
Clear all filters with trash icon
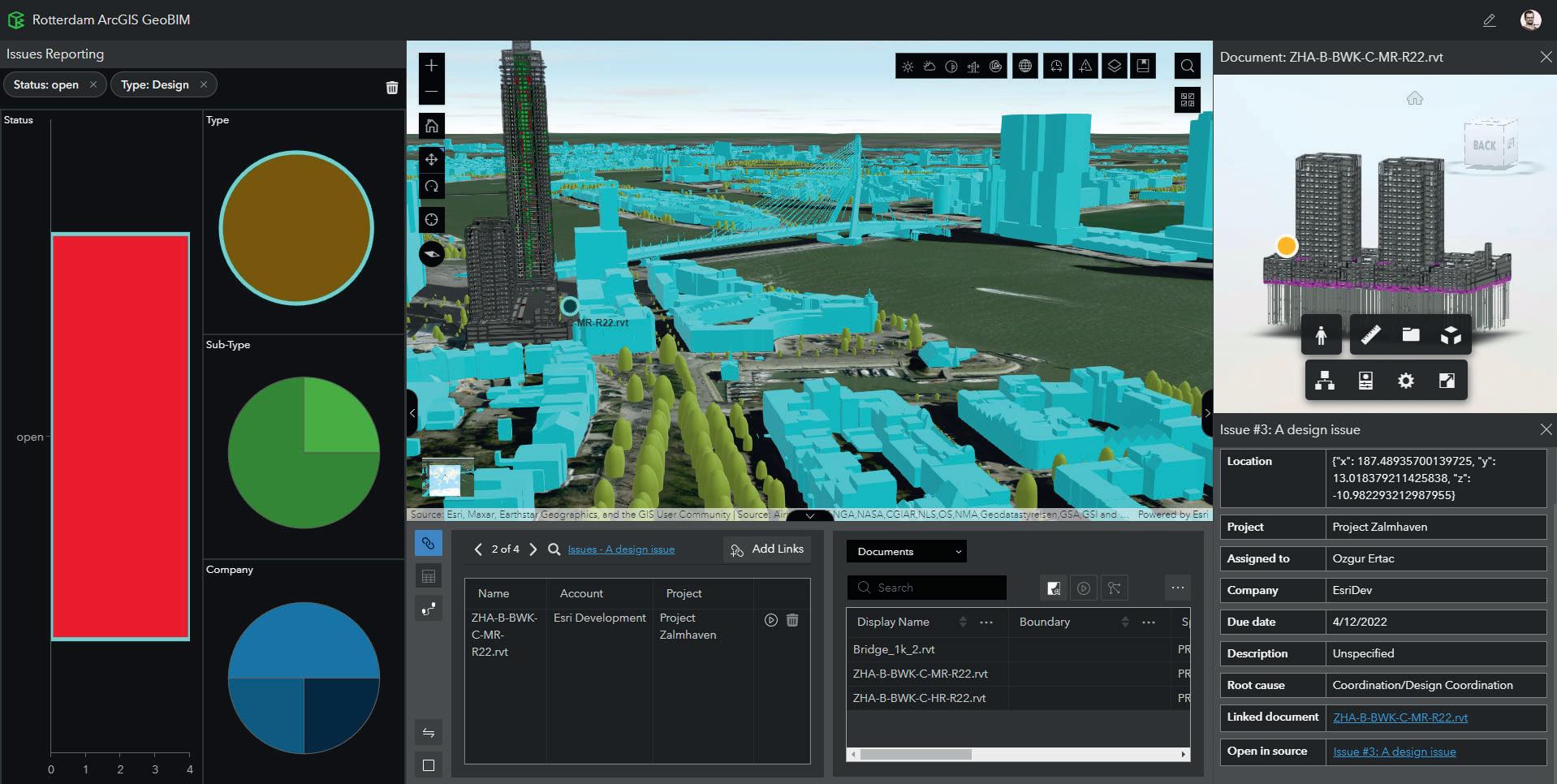392,88
